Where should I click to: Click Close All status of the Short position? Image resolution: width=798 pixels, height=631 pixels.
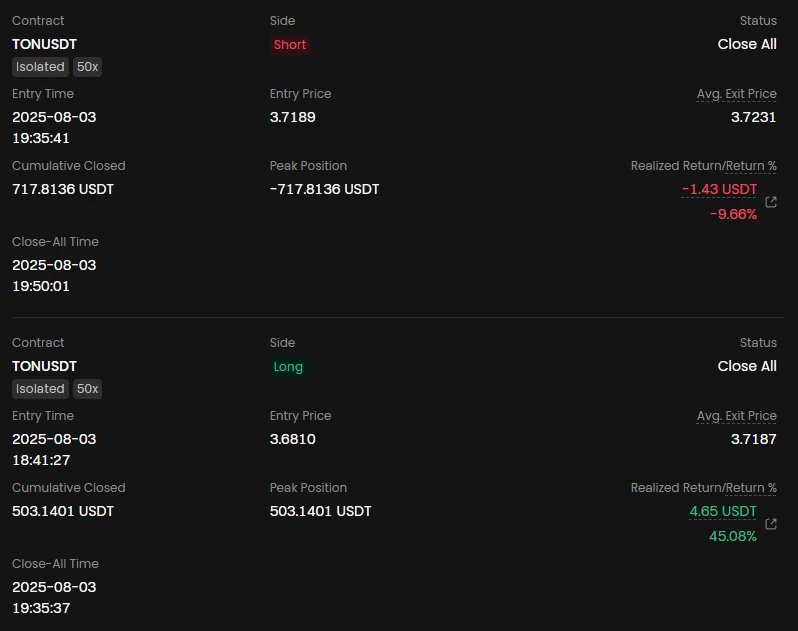(x=746, y=44)
